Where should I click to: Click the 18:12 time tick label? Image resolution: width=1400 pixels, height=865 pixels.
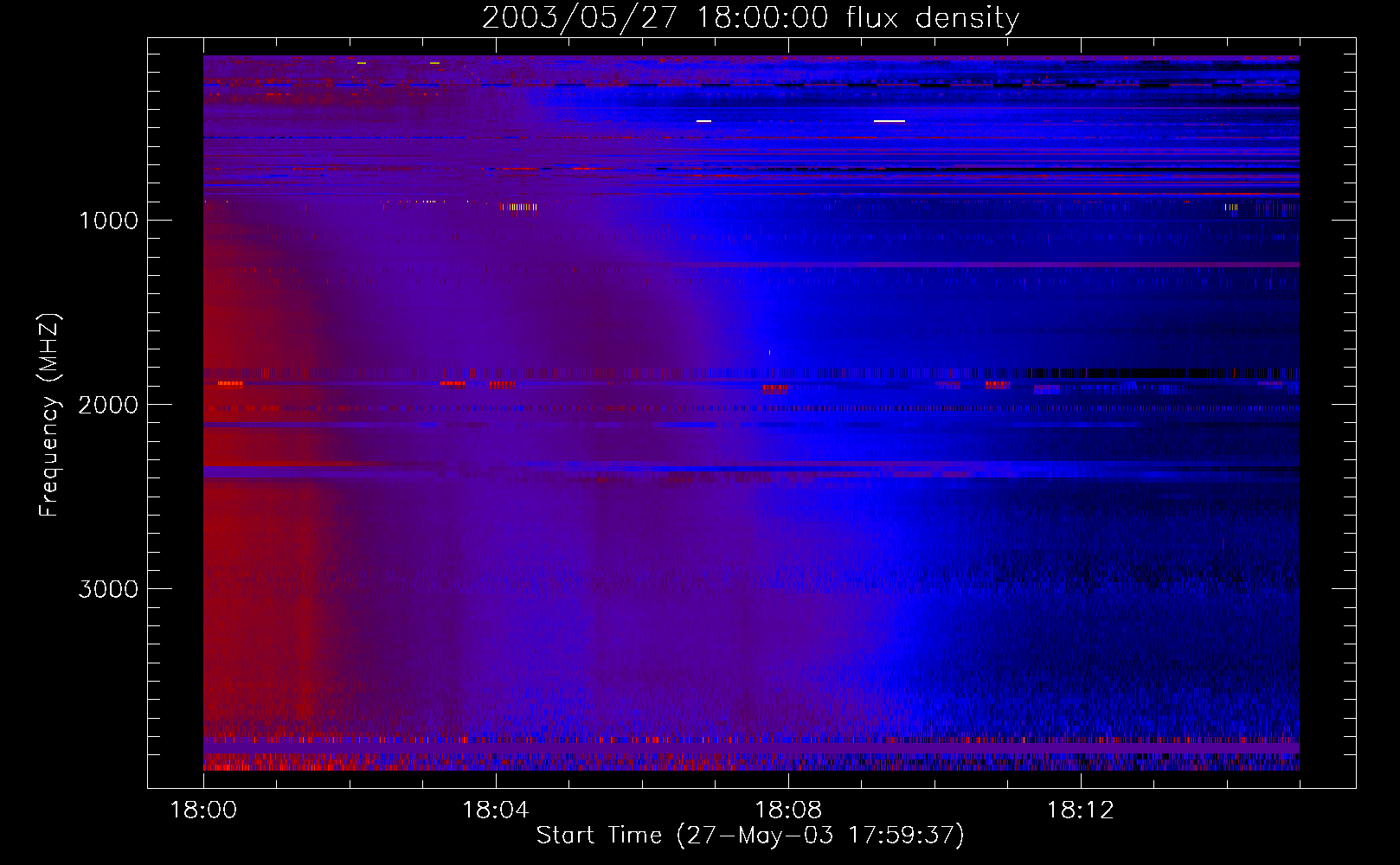pyautogui.click(x=1081, y=810)
